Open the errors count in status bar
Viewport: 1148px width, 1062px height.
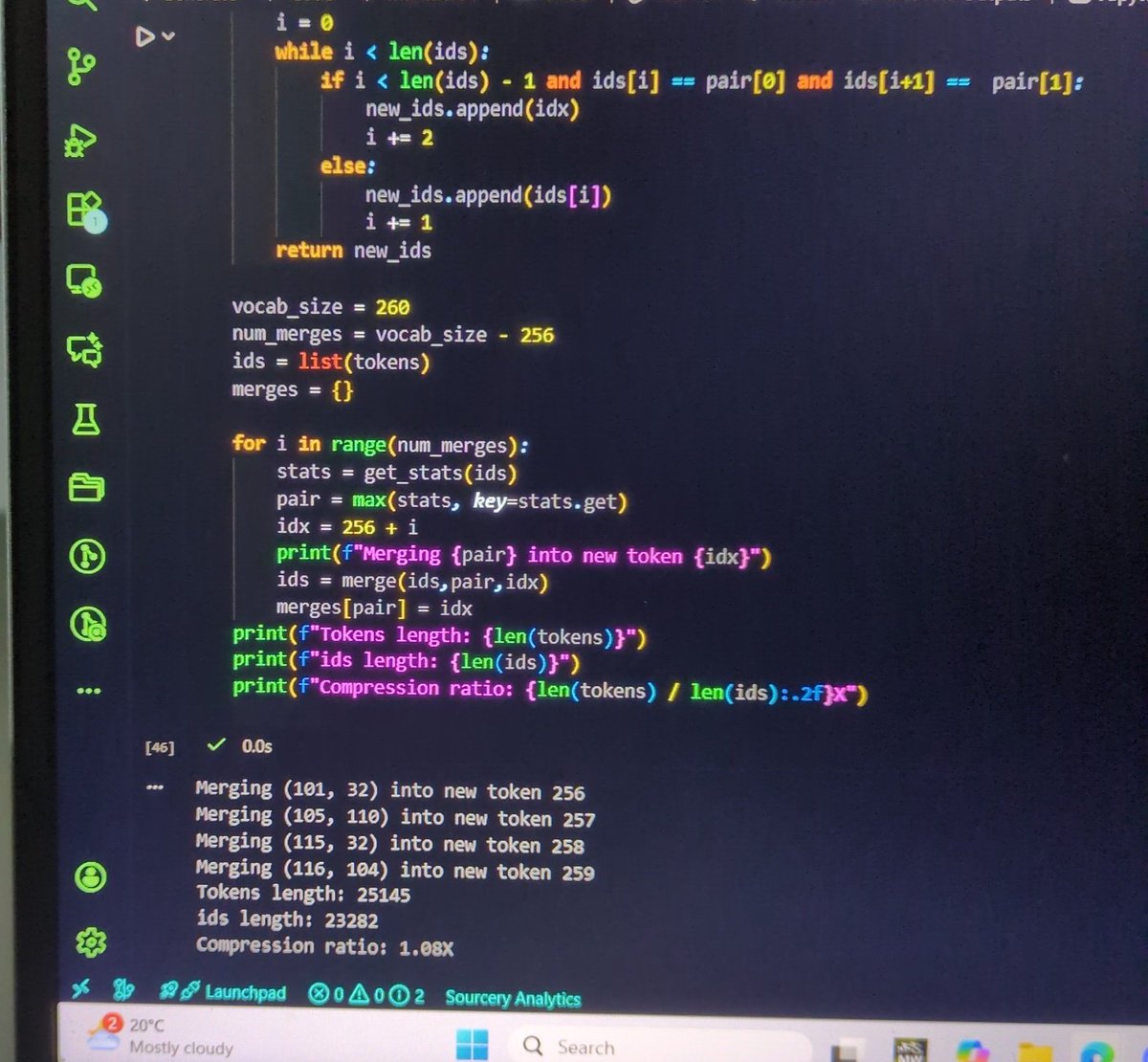(x=326, y=994)
